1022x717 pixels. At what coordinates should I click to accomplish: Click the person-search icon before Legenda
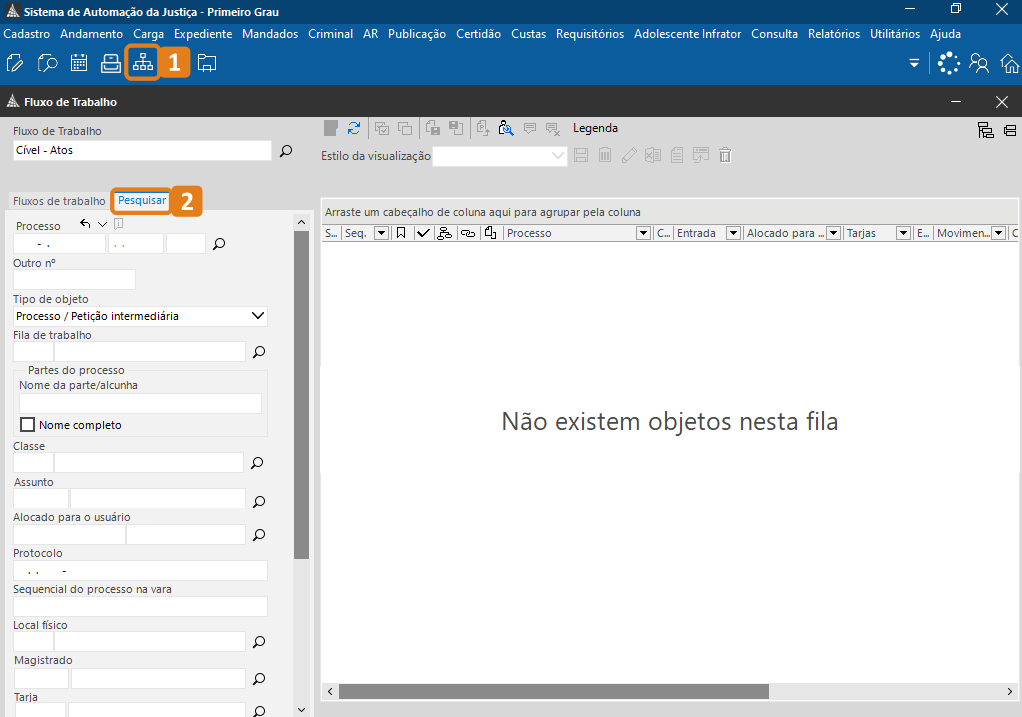click(x=506, y=128)
